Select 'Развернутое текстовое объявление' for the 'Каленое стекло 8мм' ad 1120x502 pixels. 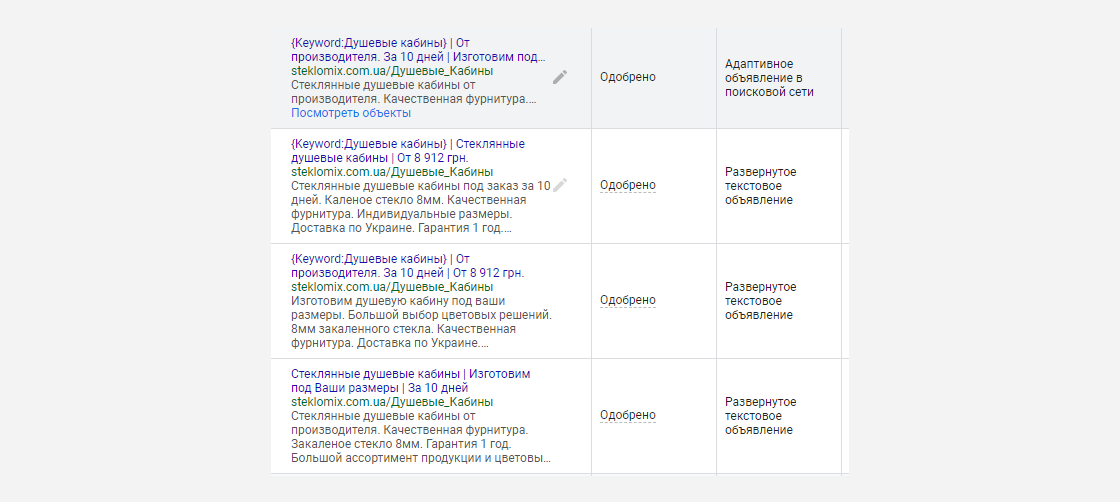(x=761, y=186)
